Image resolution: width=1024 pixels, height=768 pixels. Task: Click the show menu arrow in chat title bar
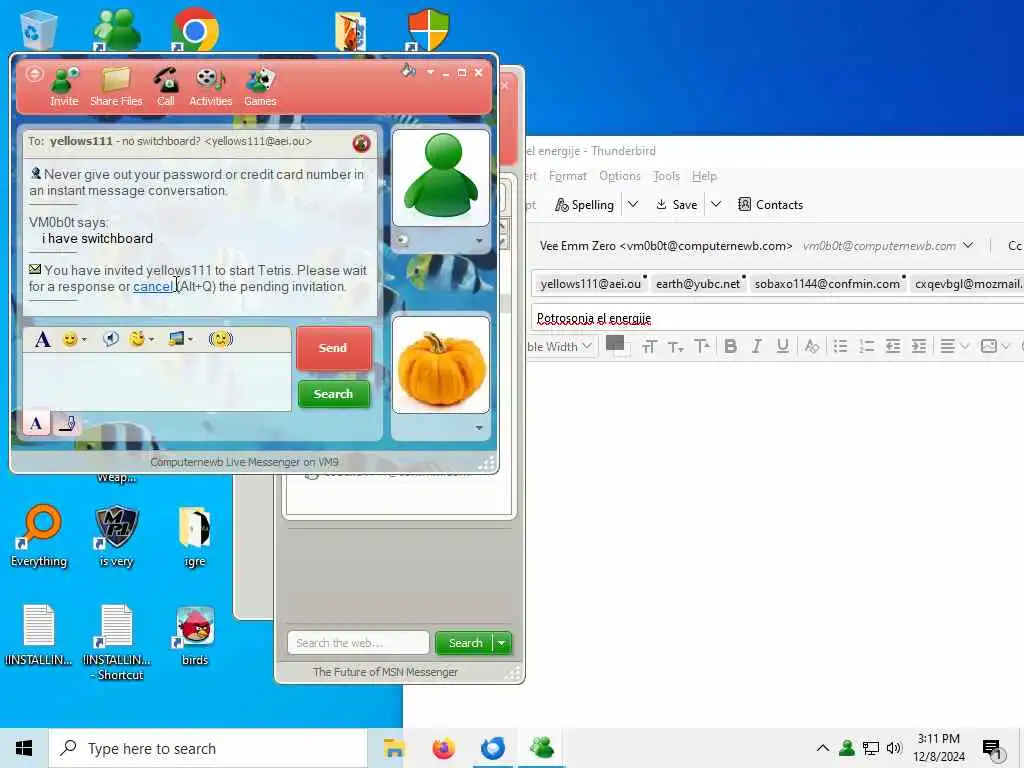pyautogui.click(x=430, y=72)
